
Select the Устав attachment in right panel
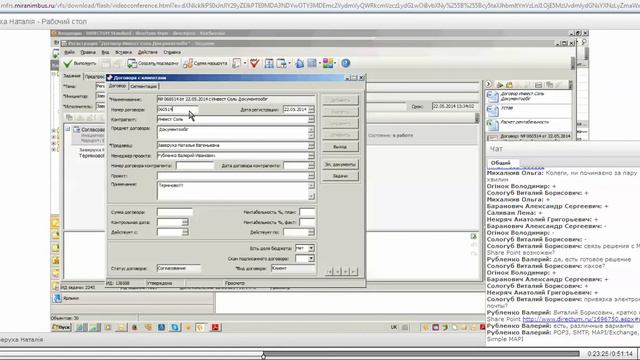coord(528,110)
